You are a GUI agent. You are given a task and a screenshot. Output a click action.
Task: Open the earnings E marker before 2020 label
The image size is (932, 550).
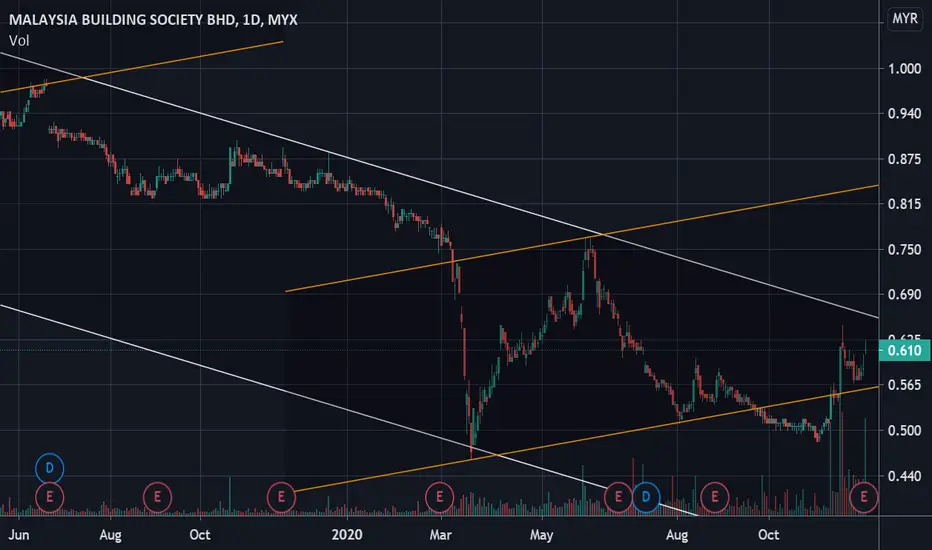point(281,496)
